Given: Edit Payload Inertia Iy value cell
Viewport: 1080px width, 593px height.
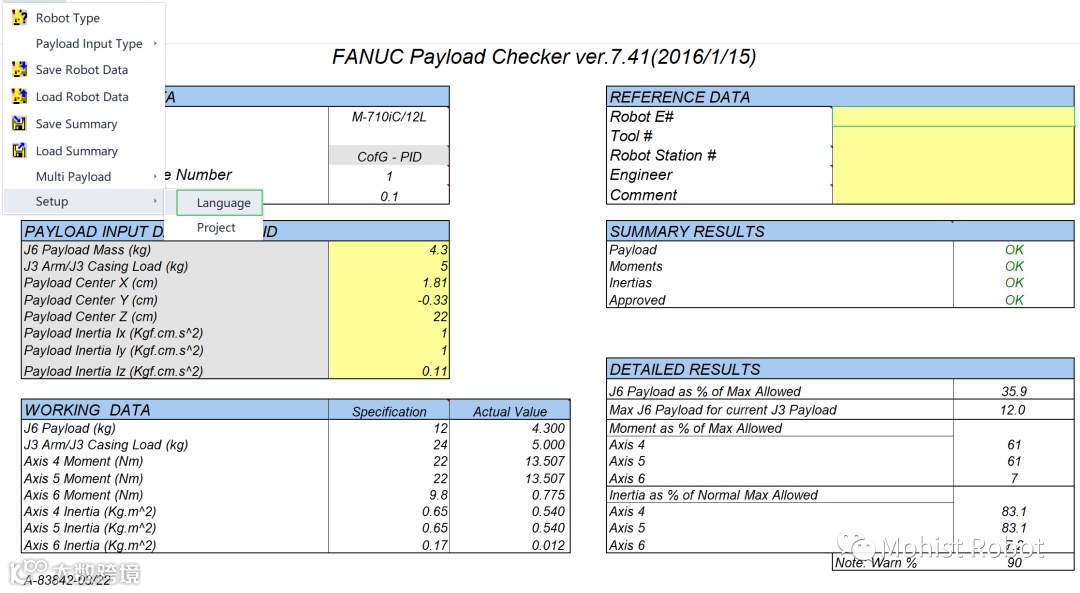Looking at the screenshot, I should click(x=388, y=350).
